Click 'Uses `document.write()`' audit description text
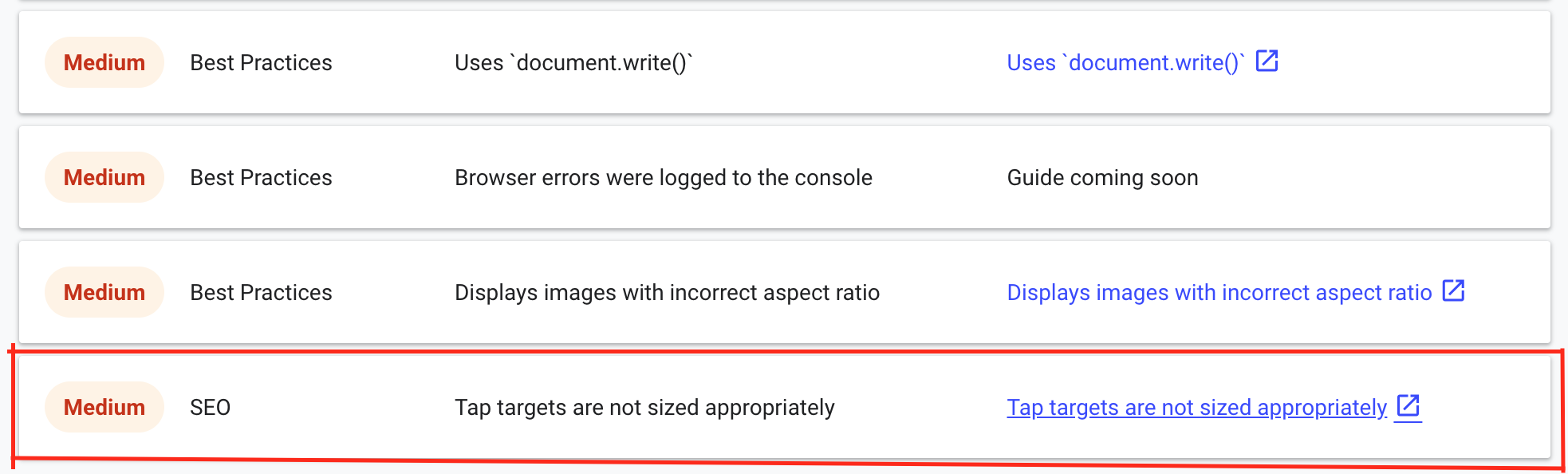Viewport: 1568px width, 474px height. (573, 62)
